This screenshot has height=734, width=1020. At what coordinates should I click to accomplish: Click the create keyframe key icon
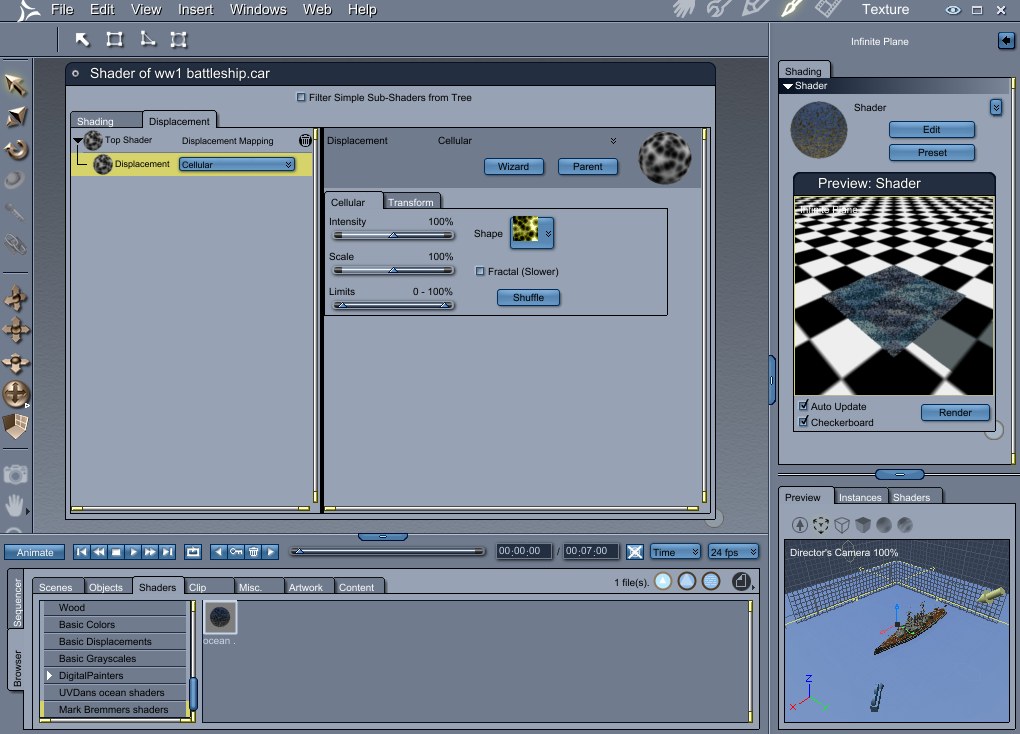point(236,552)
